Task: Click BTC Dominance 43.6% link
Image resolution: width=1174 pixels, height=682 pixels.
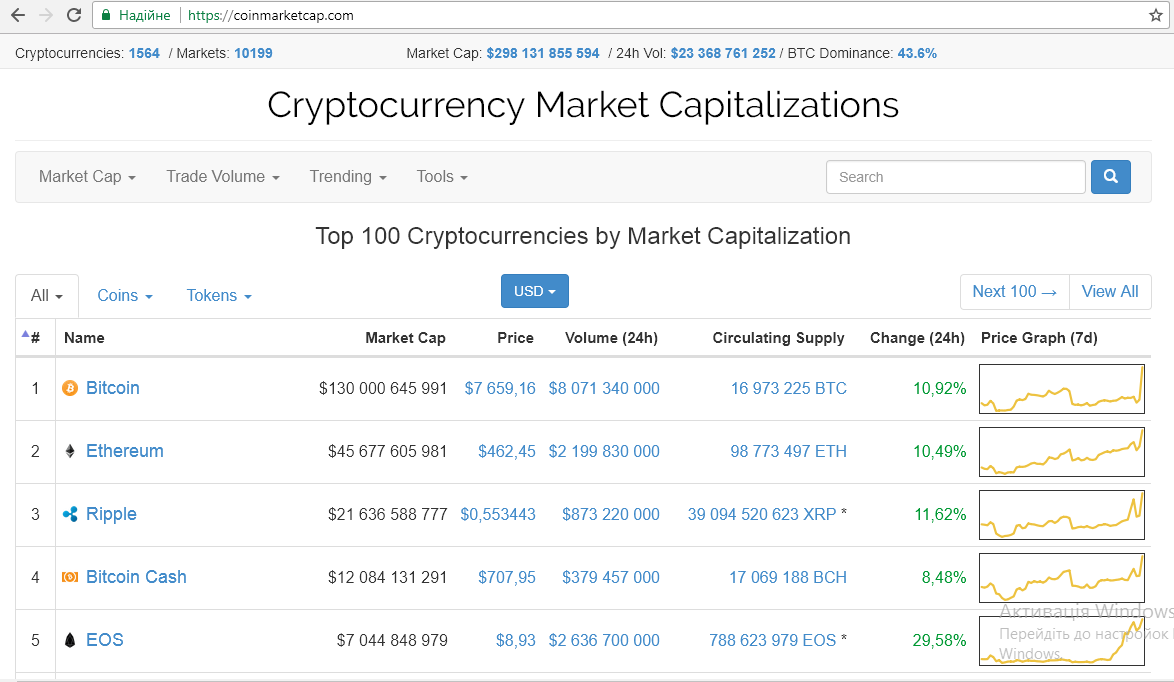Action: (x=917, y=53)
